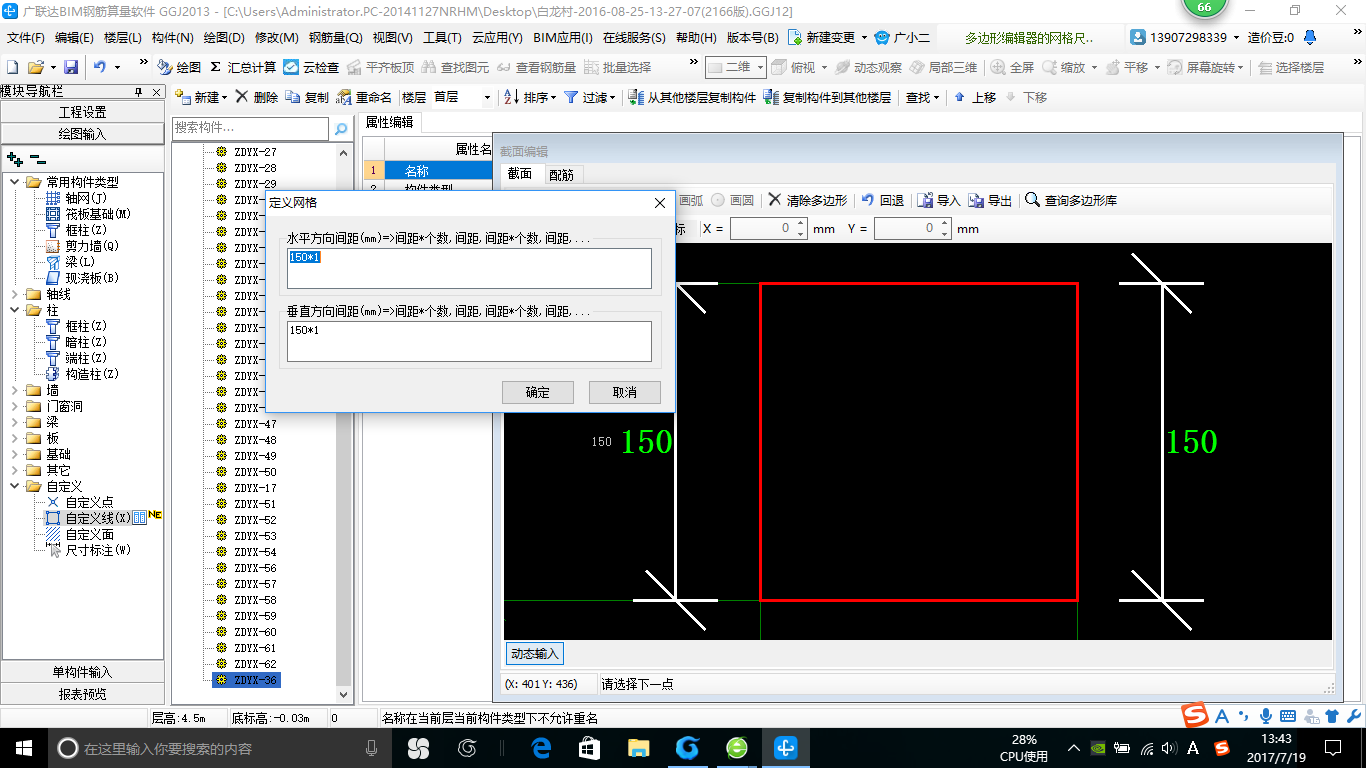Click 复制构件到其他楼层
This screenshot has height=768, width=1366.
827,97
